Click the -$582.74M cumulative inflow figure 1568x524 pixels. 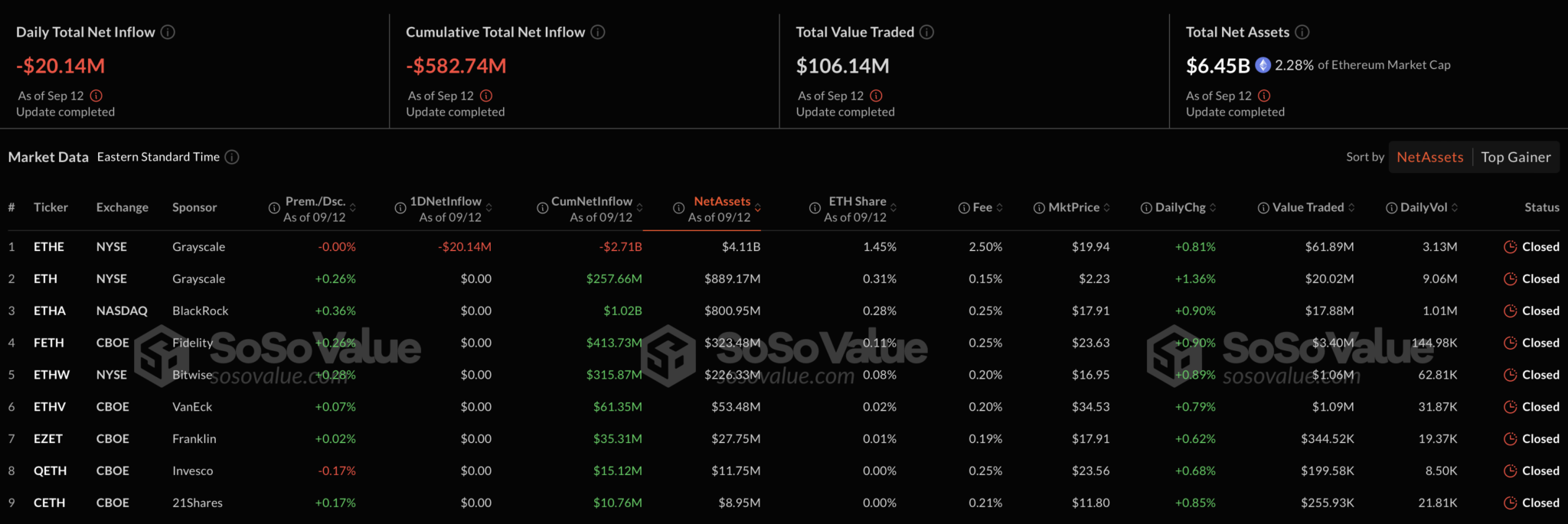tap(456, 66)
